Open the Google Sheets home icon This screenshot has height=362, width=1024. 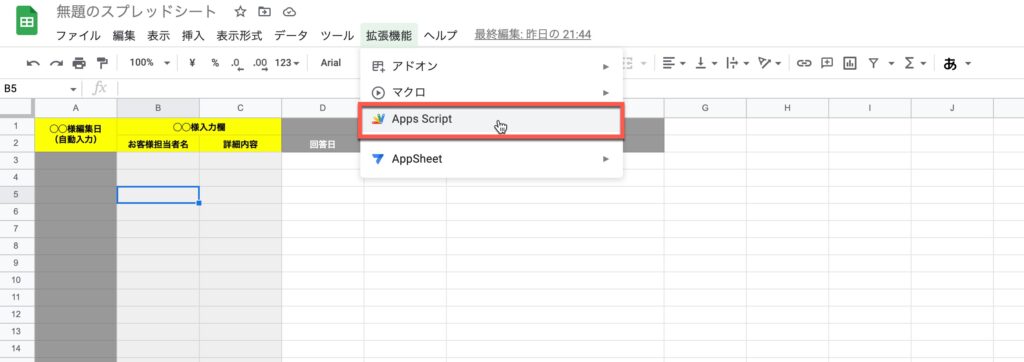tap(26, 22)
